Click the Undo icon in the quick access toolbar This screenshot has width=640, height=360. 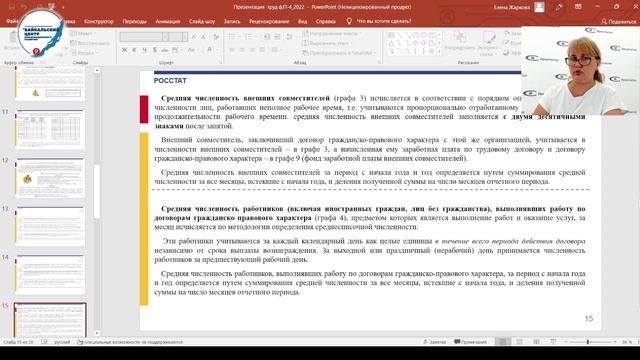pos(24,7)
